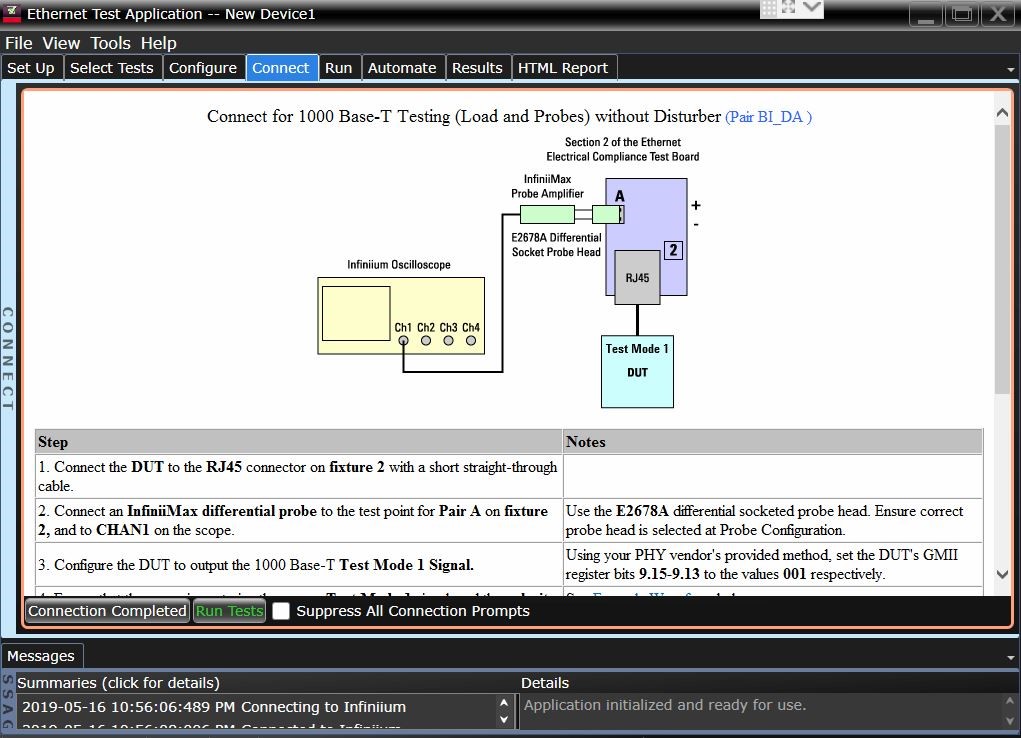The width and height of the screenshot is (1021, 738).
Task: Enable Suppress All Connection Prompts
Action: [x=281, y=610]
